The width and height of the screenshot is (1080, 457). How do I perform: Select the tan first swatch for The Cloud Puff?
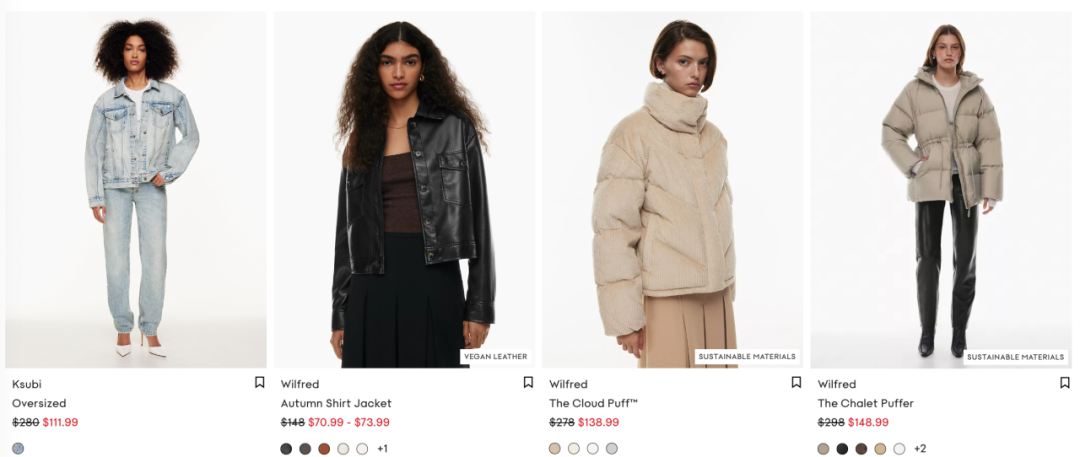point(554,449)
